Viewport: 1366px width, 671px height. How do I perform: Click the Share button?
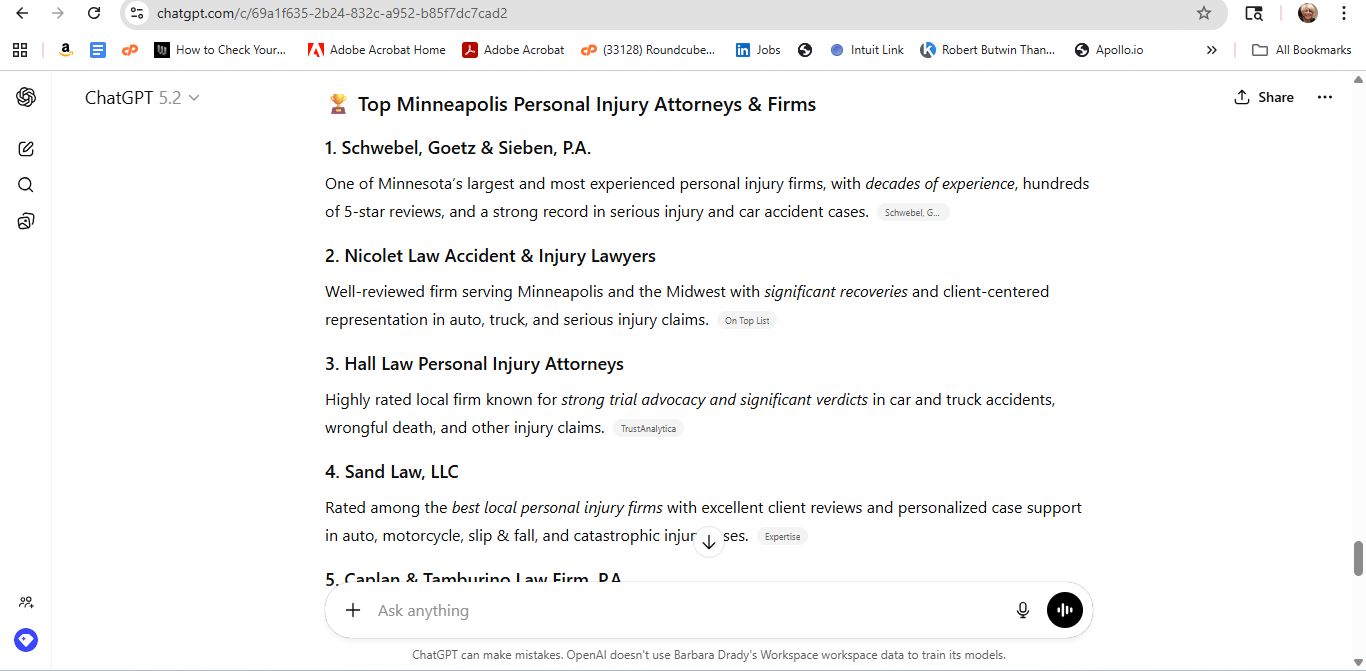tap(1264, 97)
